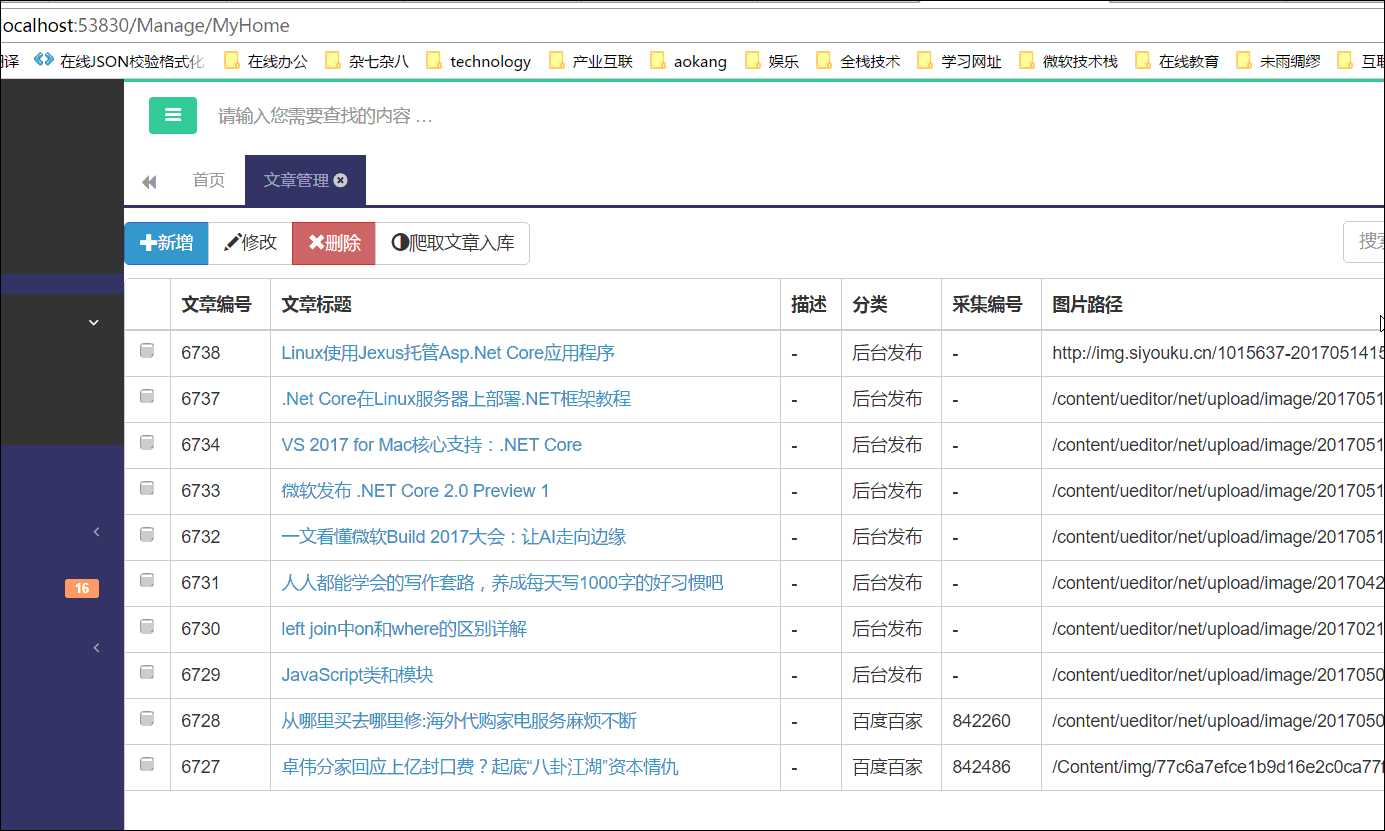
Task: Open the 产业互联 bookmark folder
Action: click(x=591, y=61)
